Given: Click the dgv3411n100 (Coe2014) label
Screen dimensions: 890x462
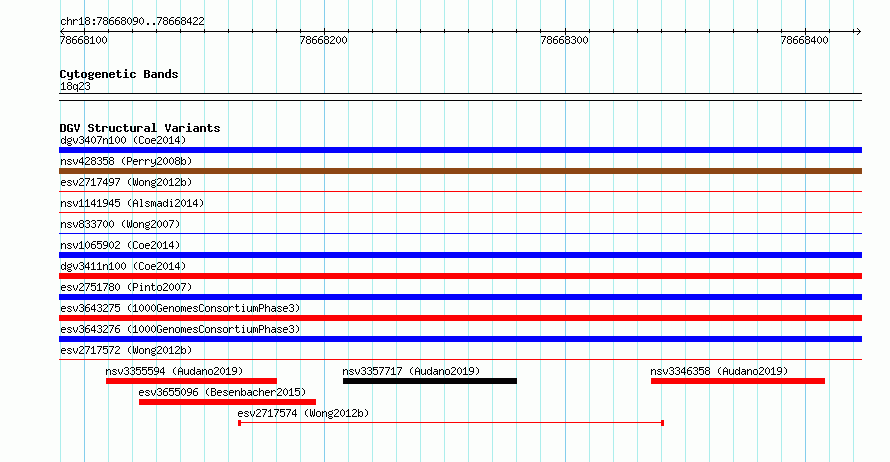Looking at the screenshot, I should click(123, 266).
